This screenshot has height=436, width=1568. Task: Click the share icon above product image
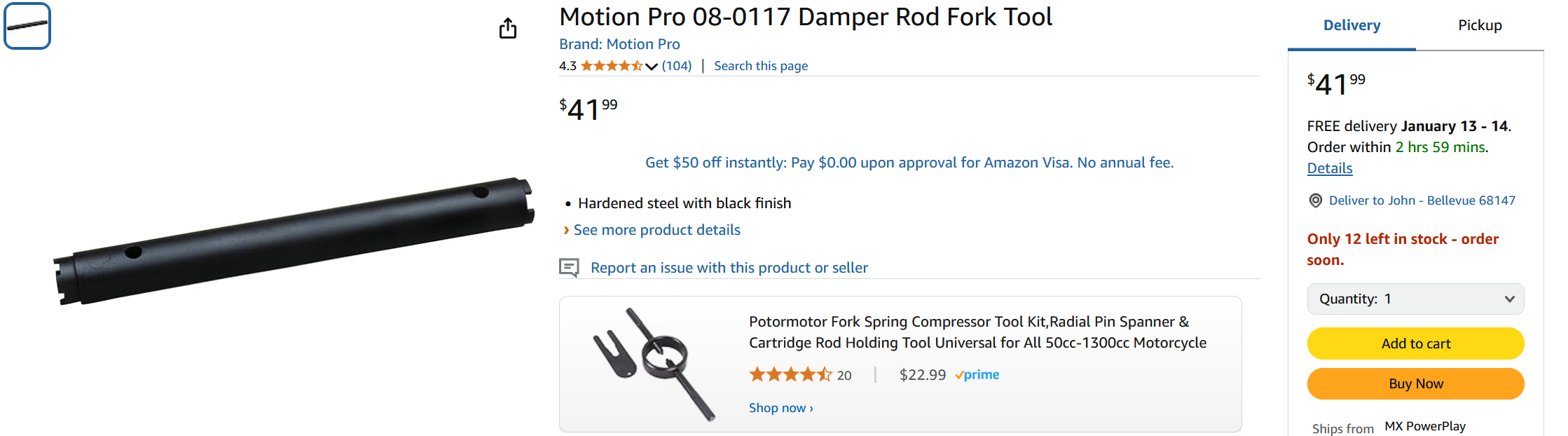point(508,28)
